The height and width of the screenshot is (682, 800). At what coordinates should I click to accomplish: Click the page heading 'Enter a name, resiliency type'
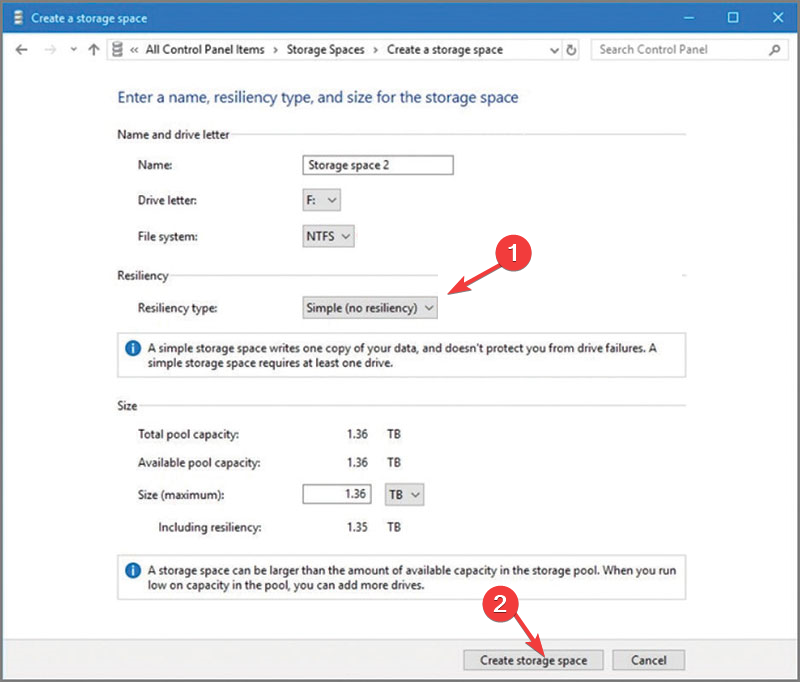tap(318, 97)
